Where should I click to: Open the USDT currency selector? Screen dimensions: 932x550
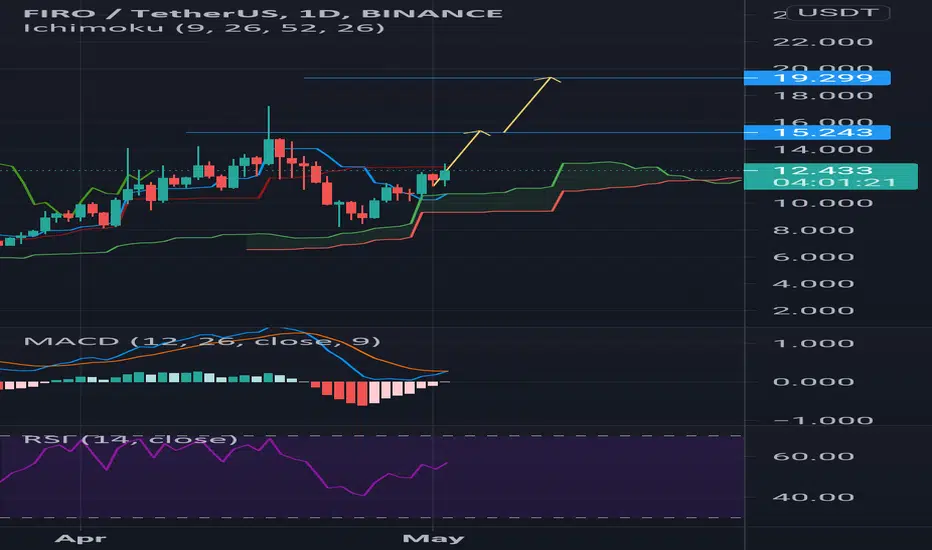838,12
